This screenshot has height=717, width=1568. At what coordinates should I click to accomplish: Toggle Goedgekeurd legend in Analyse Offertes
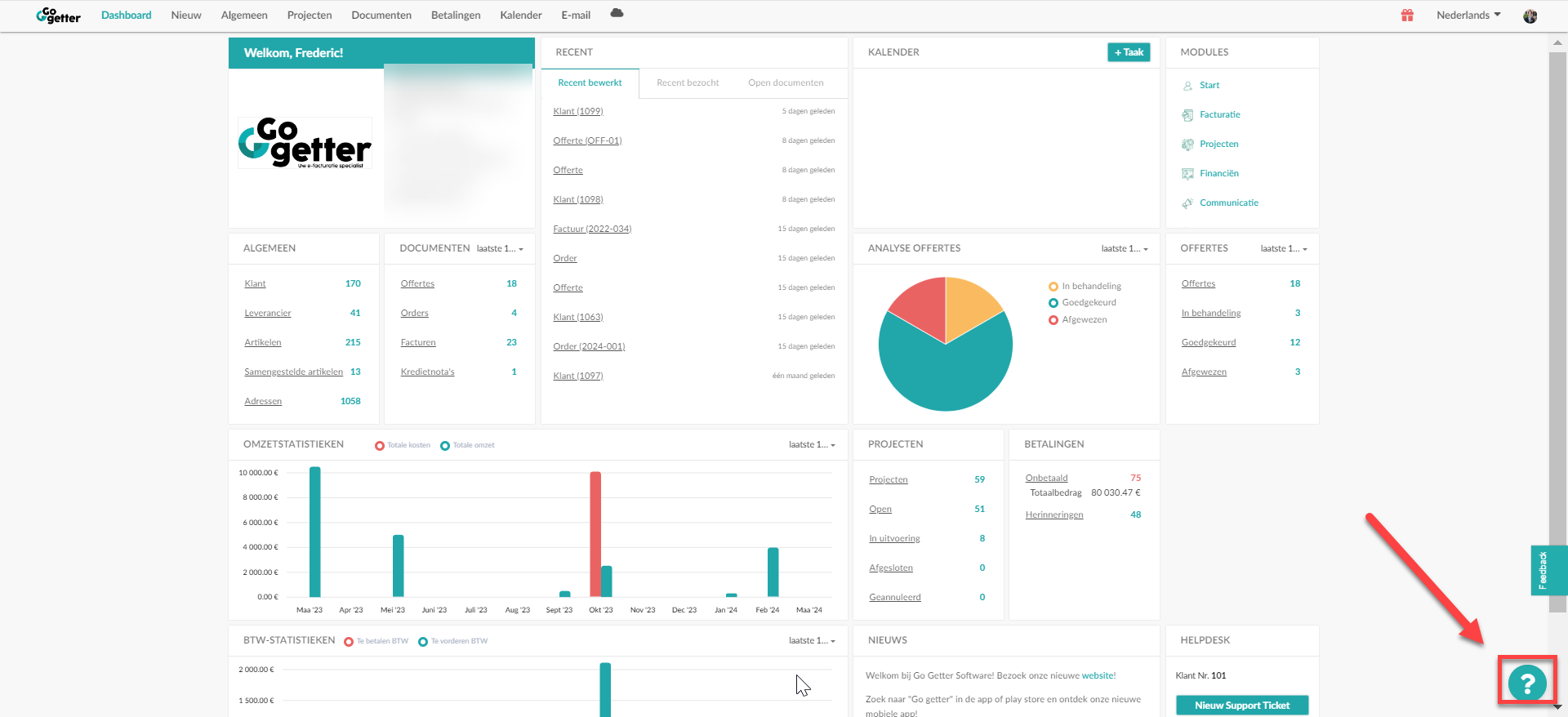(1082, 303)
